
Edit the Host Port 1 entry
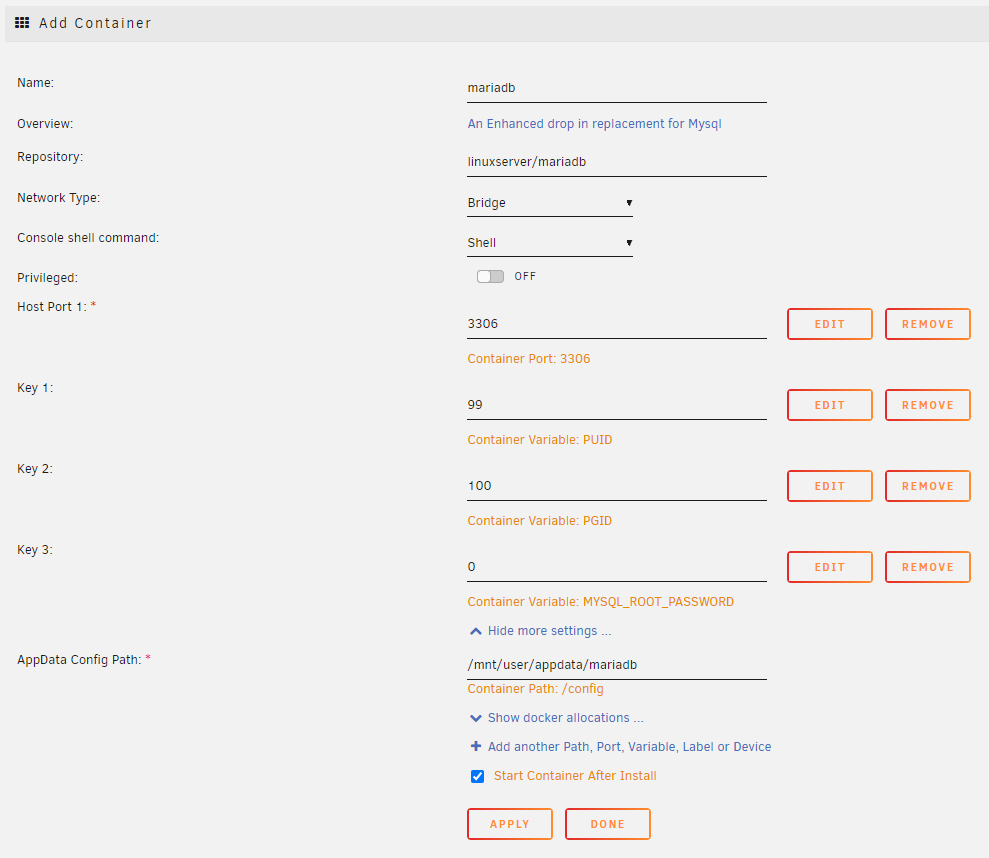click(x=829, y=324)
